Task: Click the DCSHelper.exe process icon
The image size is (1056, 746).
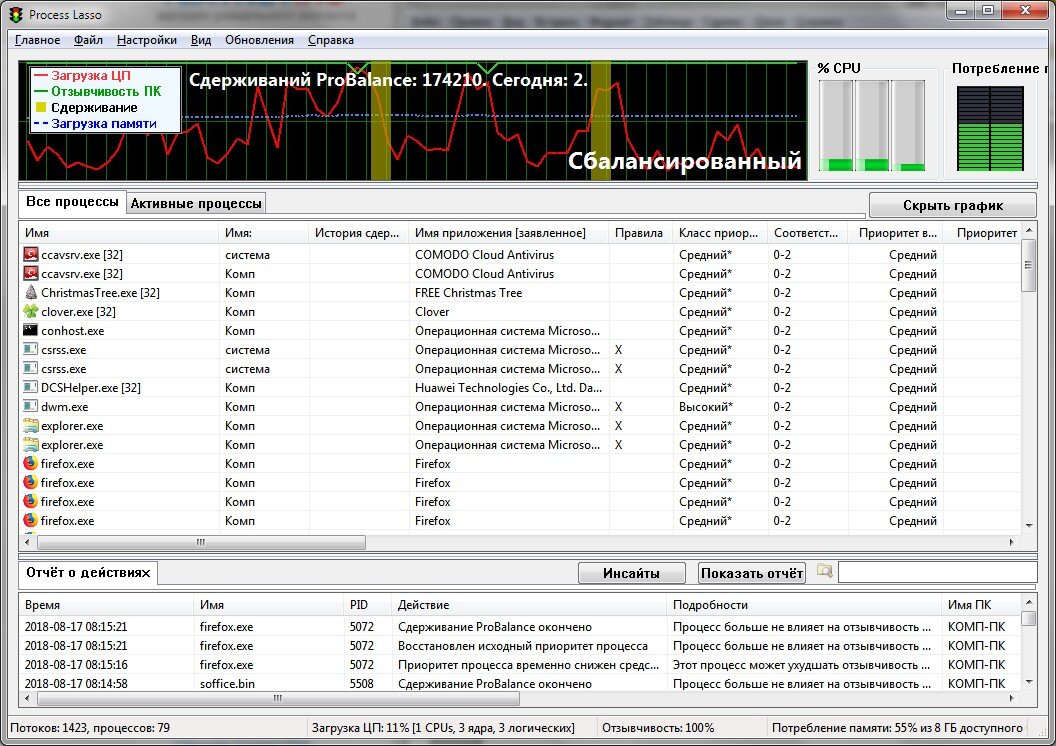Action: click(x=30, y=387)
